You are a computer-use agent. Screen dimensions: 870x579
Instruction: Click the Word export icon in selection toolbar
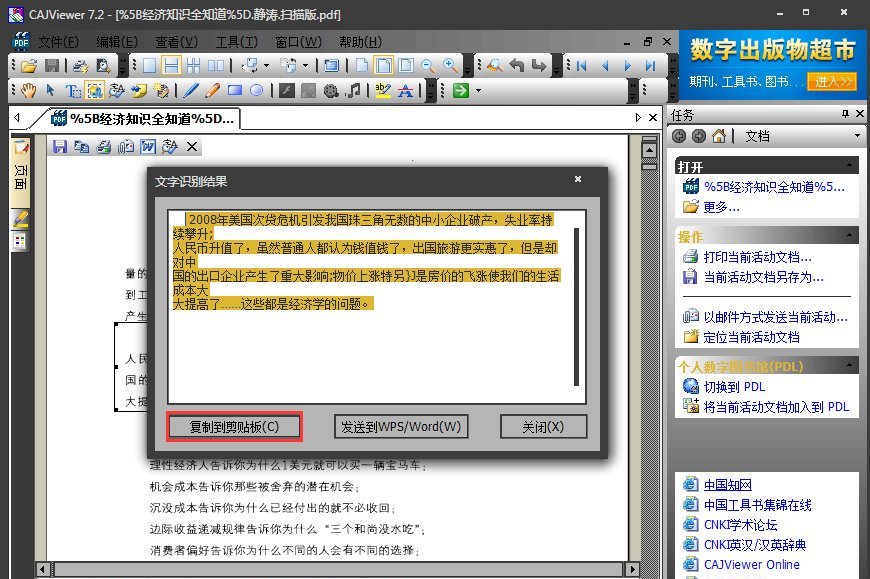coord(148,146)
